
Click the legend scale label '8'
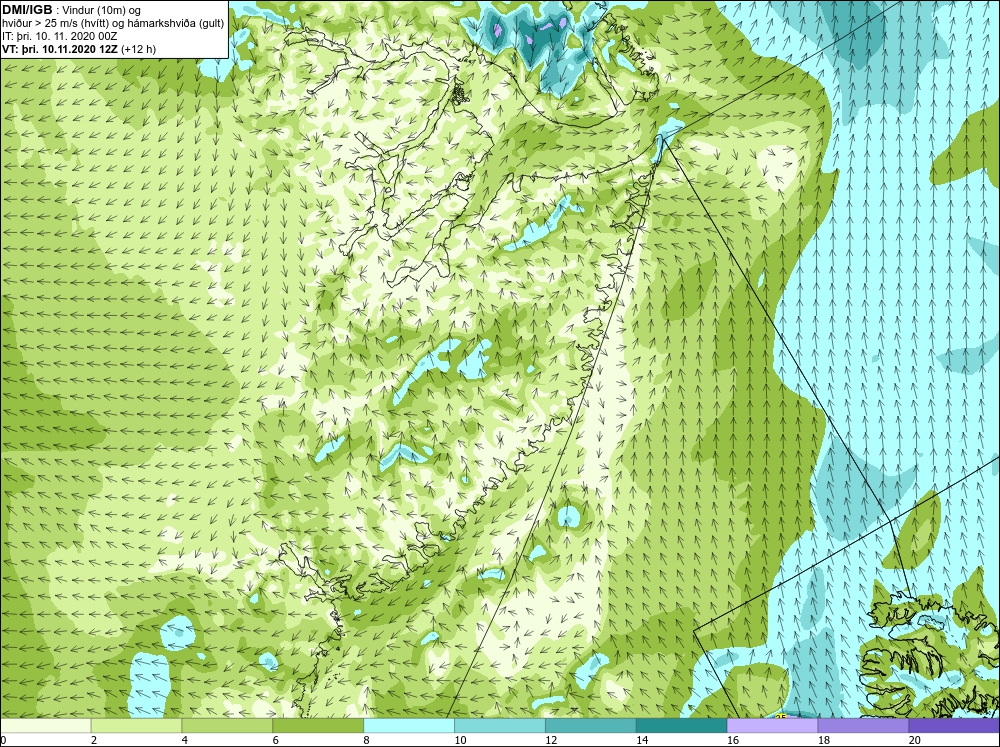point(366,740)
